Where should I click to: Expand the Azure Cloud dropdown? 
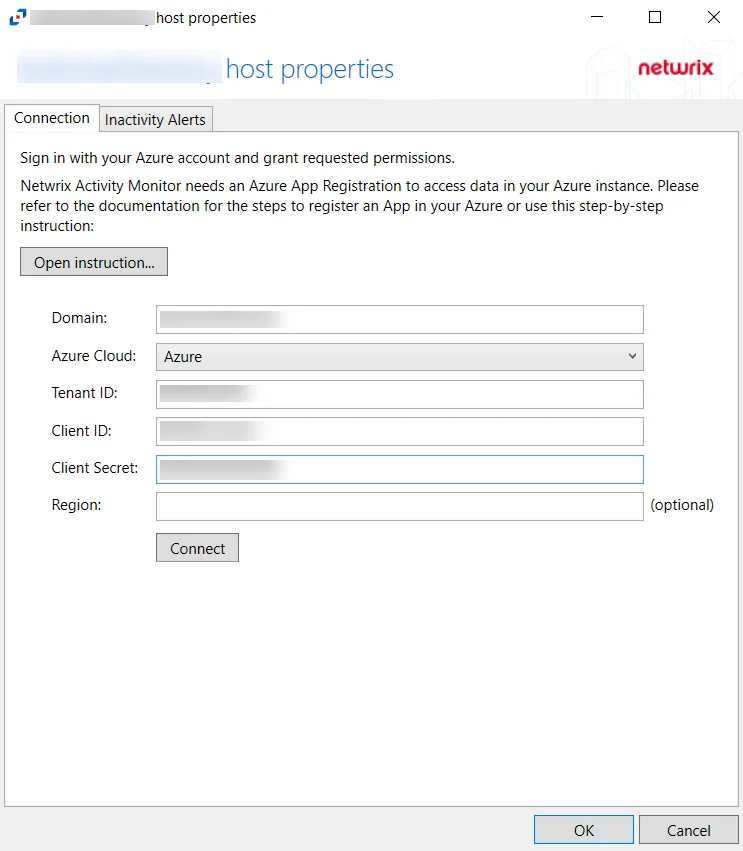400,357
